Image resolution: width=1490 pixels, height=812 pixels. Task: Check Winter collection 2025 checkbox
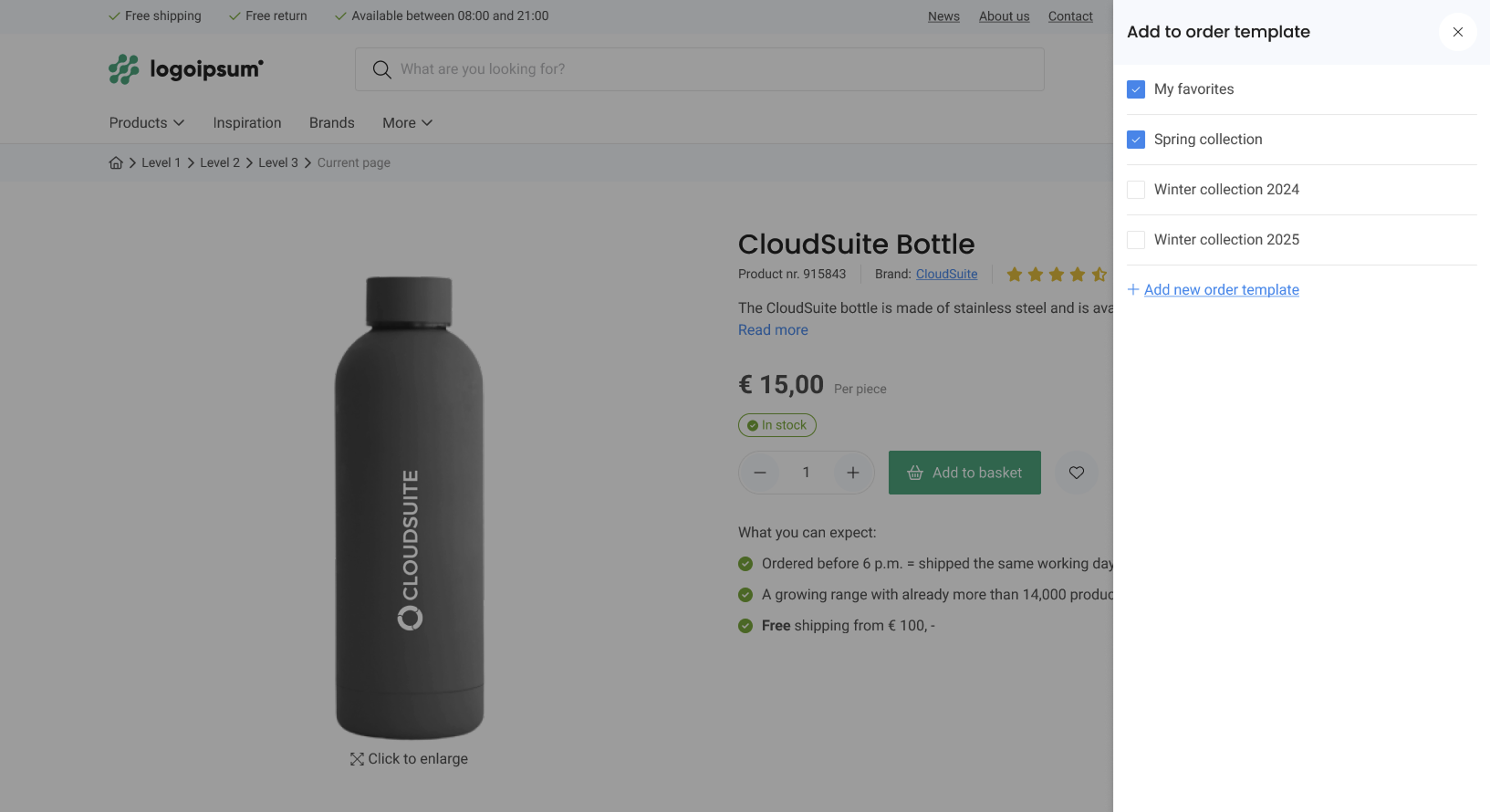pos(1136,240)
